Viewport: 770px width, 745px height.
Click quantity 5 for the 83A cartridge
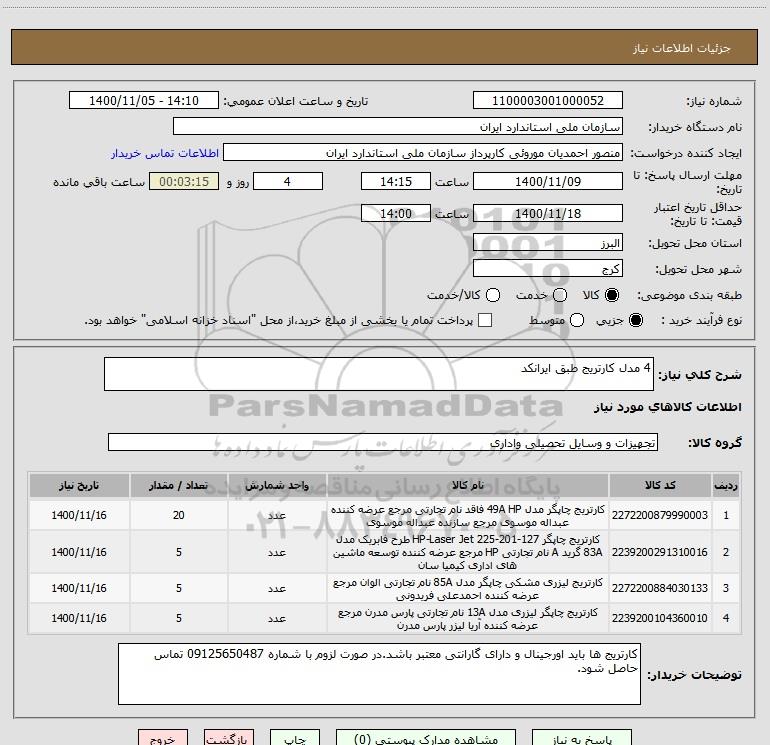pos(179,552)
